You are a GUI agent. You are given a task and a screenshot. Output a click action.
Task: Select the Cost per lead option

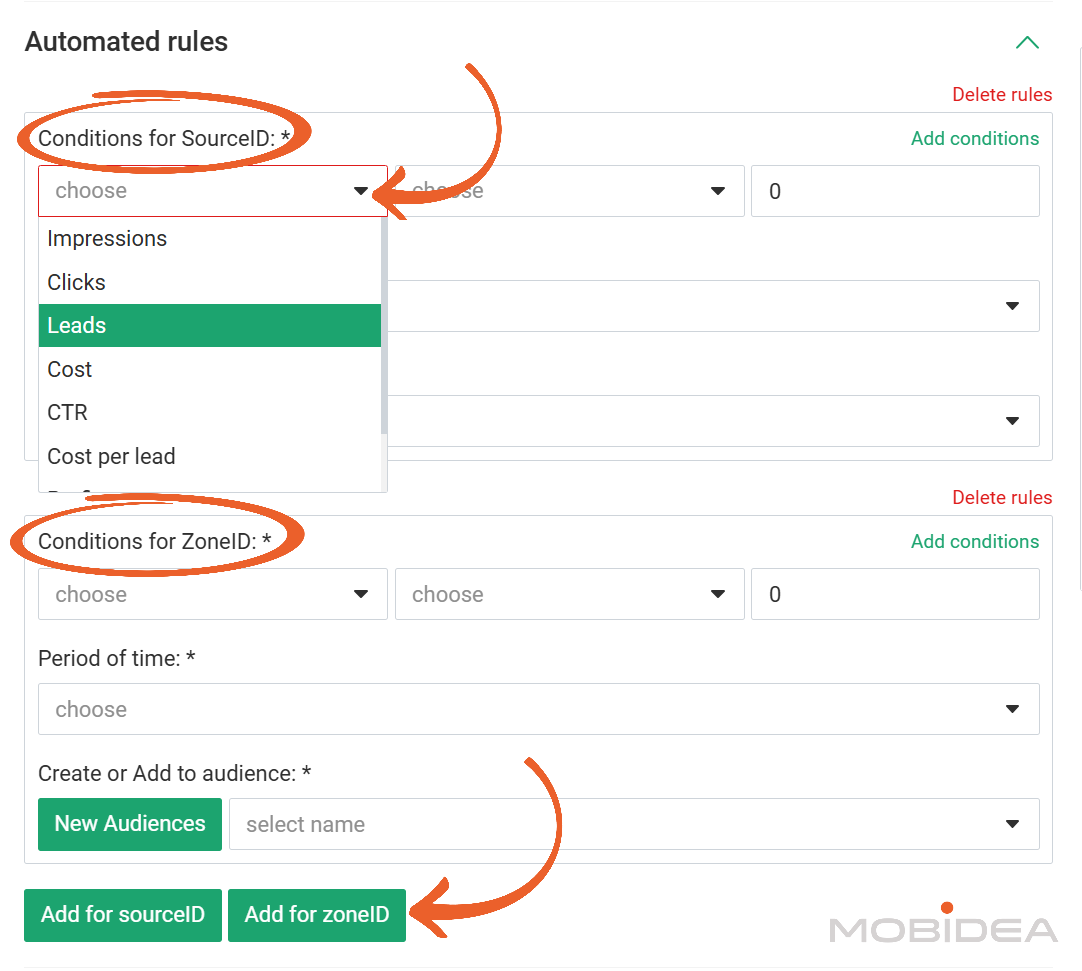[x=210, y=456]
